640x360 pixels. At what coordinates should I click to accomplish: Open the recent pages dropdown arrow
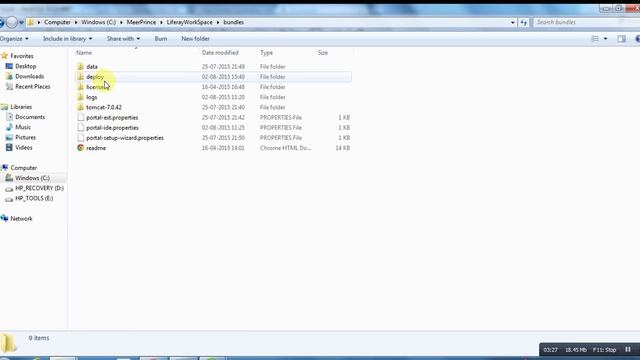(x=22, y=22)
